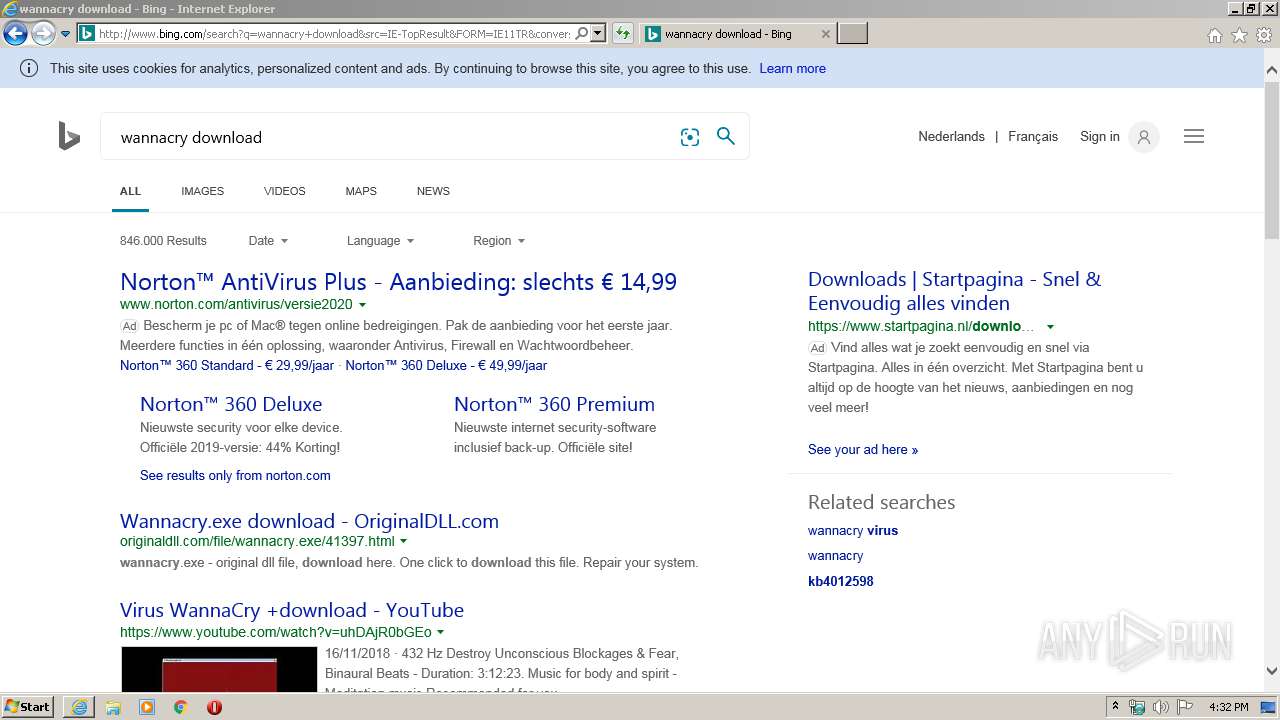The width and height of the screenshot is (1280, 720).
Task: Click the vertical scrollbar up arrow
Action: (x=1272, y=70)
